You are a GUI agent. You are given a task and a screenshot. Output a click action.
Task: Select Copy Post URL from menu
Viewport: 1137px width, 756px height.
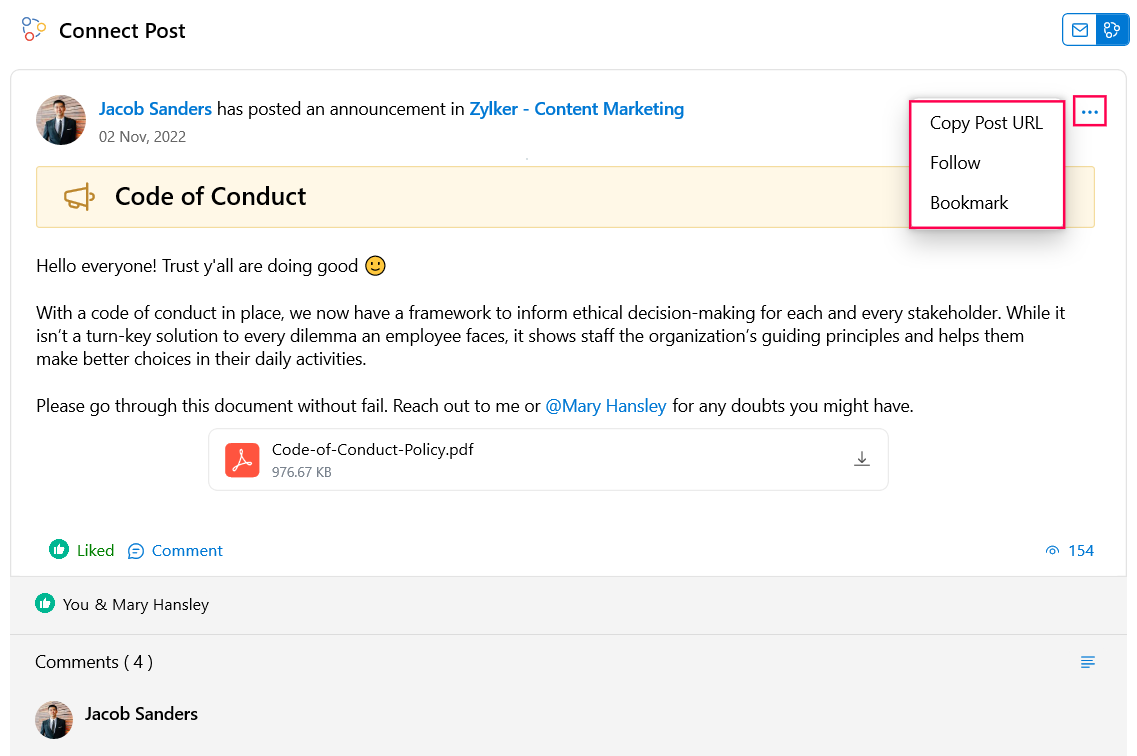tap(986, 123)
